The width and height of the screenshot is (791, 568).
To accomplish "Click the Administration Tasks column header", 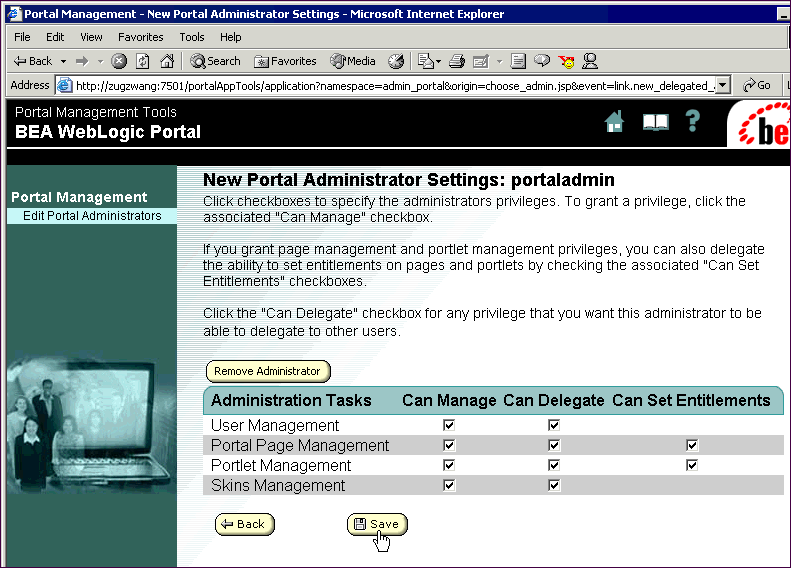I will pyautogui.click(x=291, y=401).
